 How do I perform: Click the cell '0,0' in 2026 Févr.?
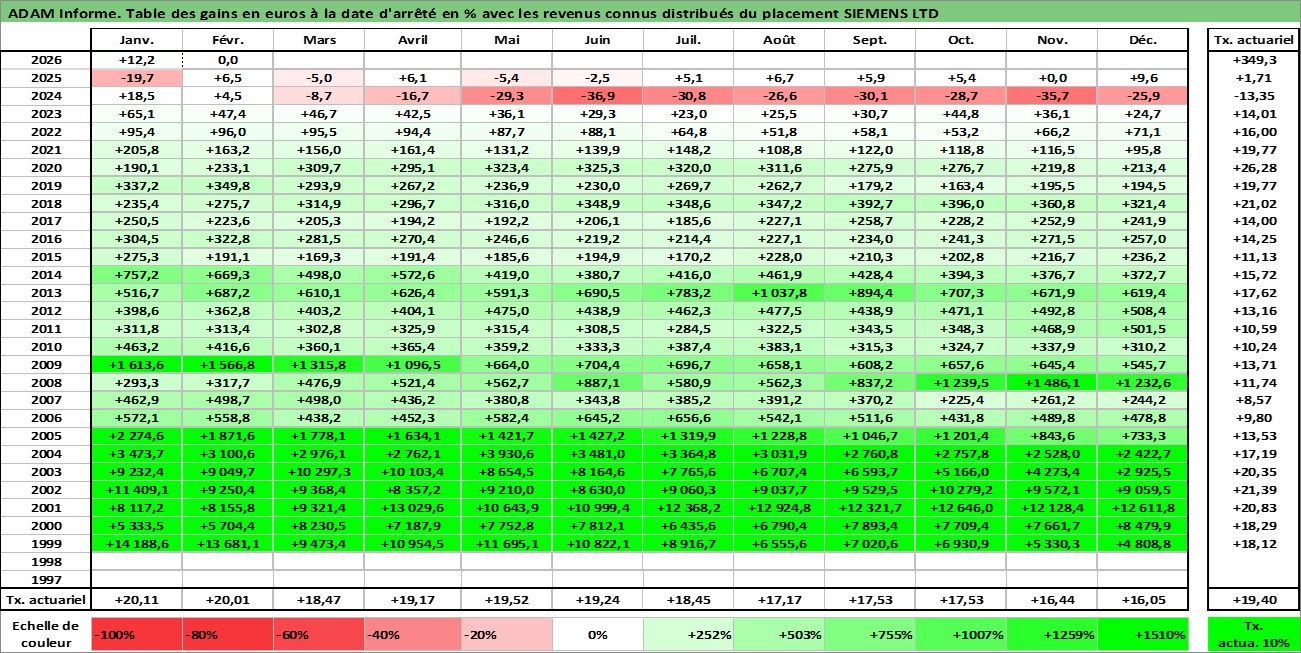228,60
